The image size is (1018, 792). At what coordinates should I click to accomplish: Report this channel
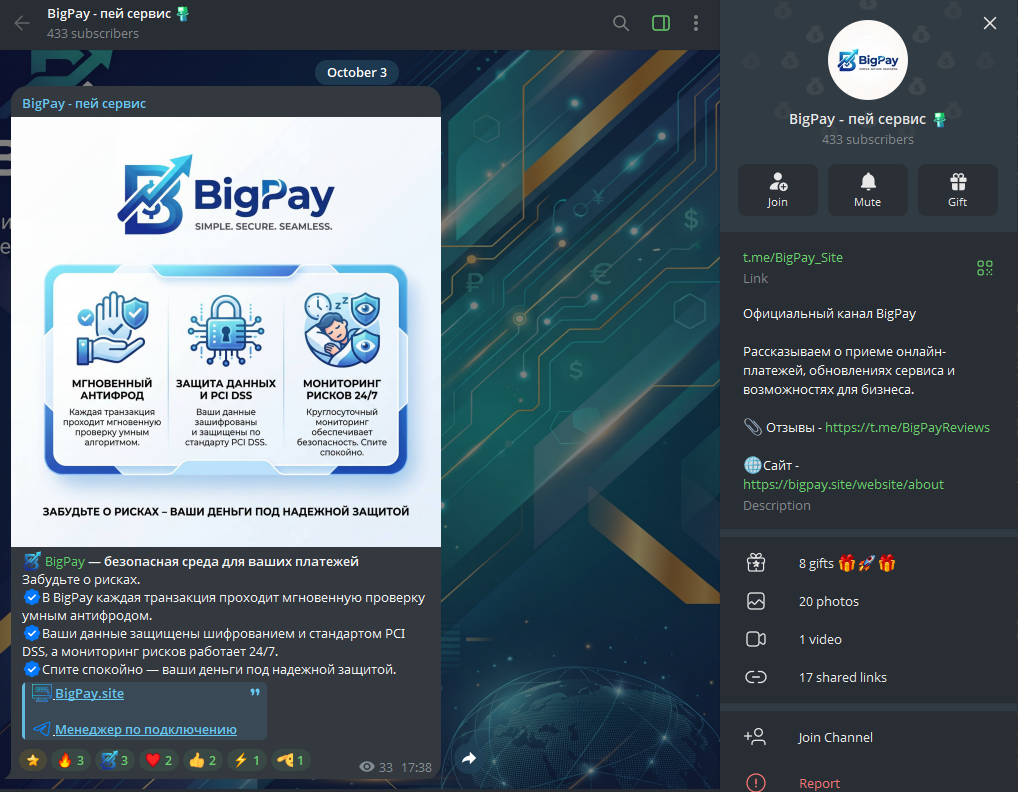868,783
